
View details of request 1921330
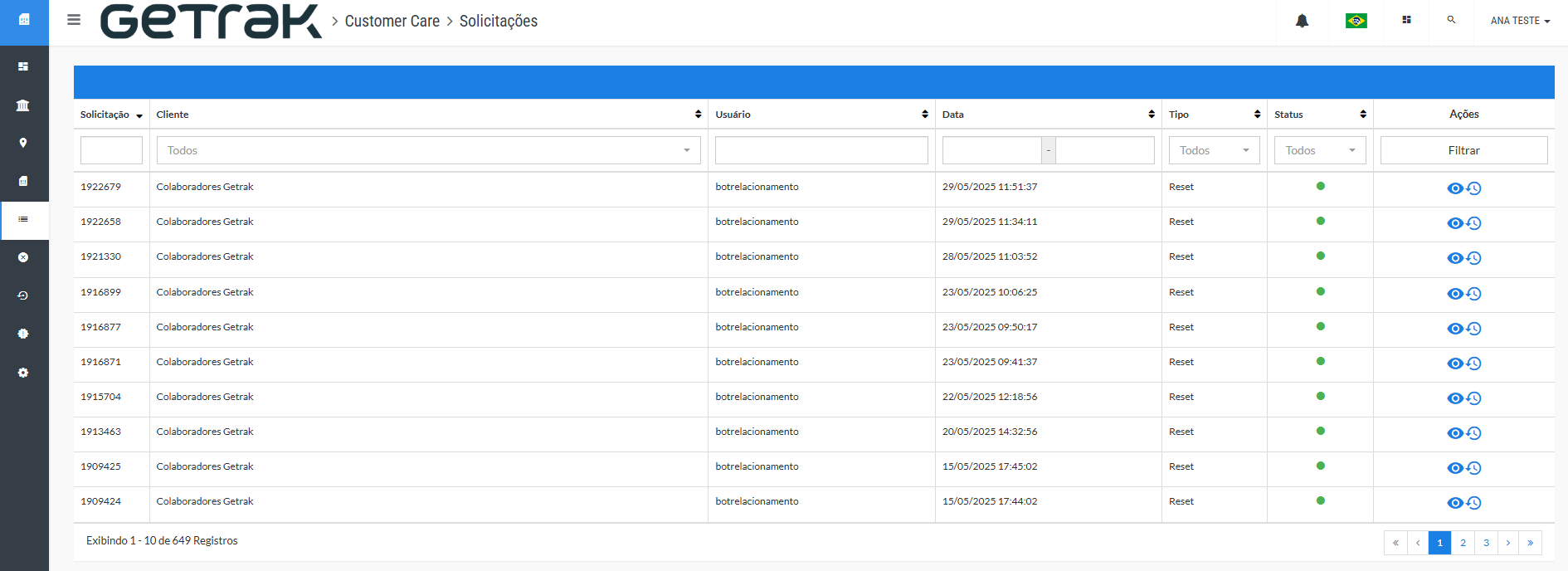tap(1455, 258)
